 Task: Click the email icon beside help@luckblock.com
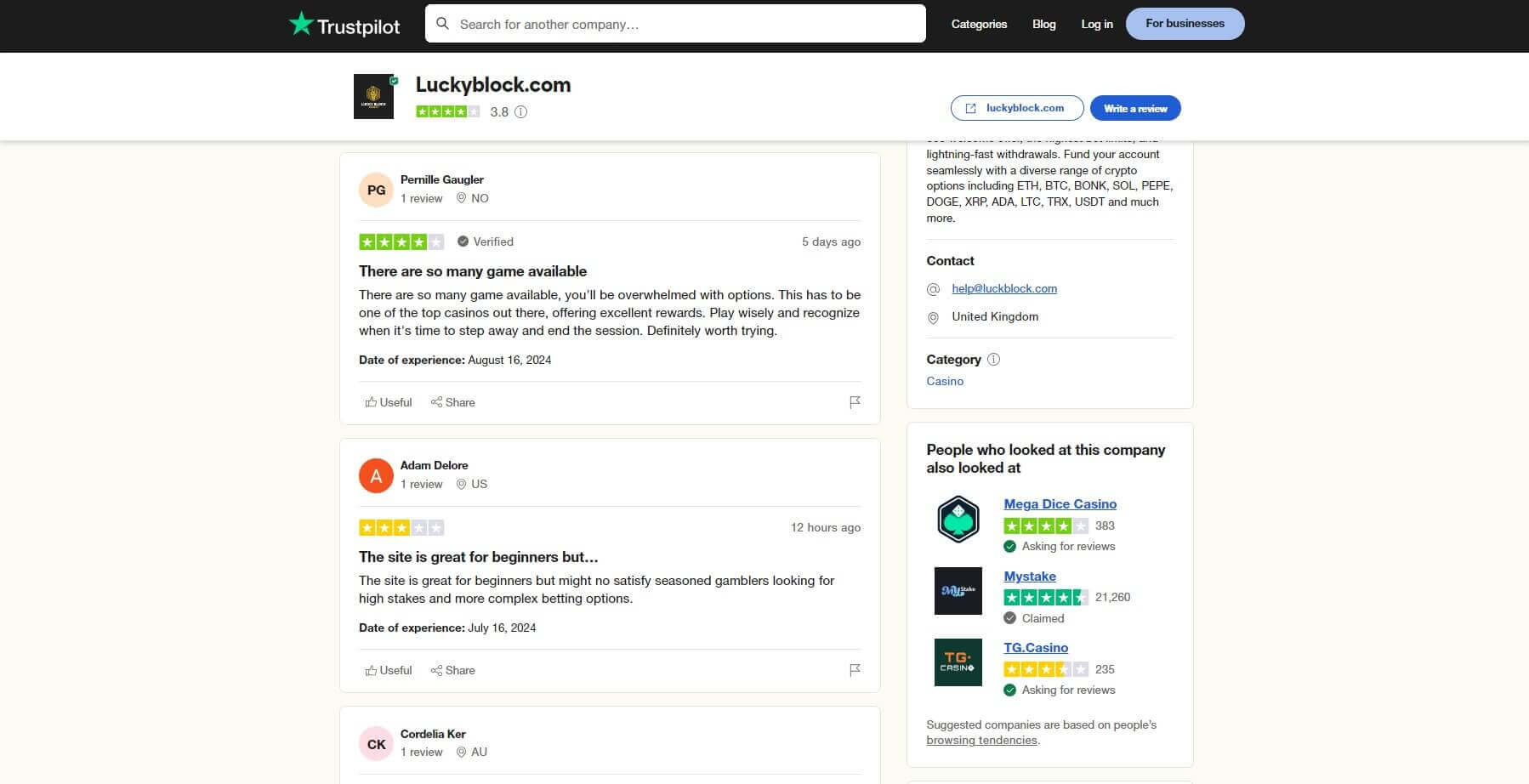point(934,288)
